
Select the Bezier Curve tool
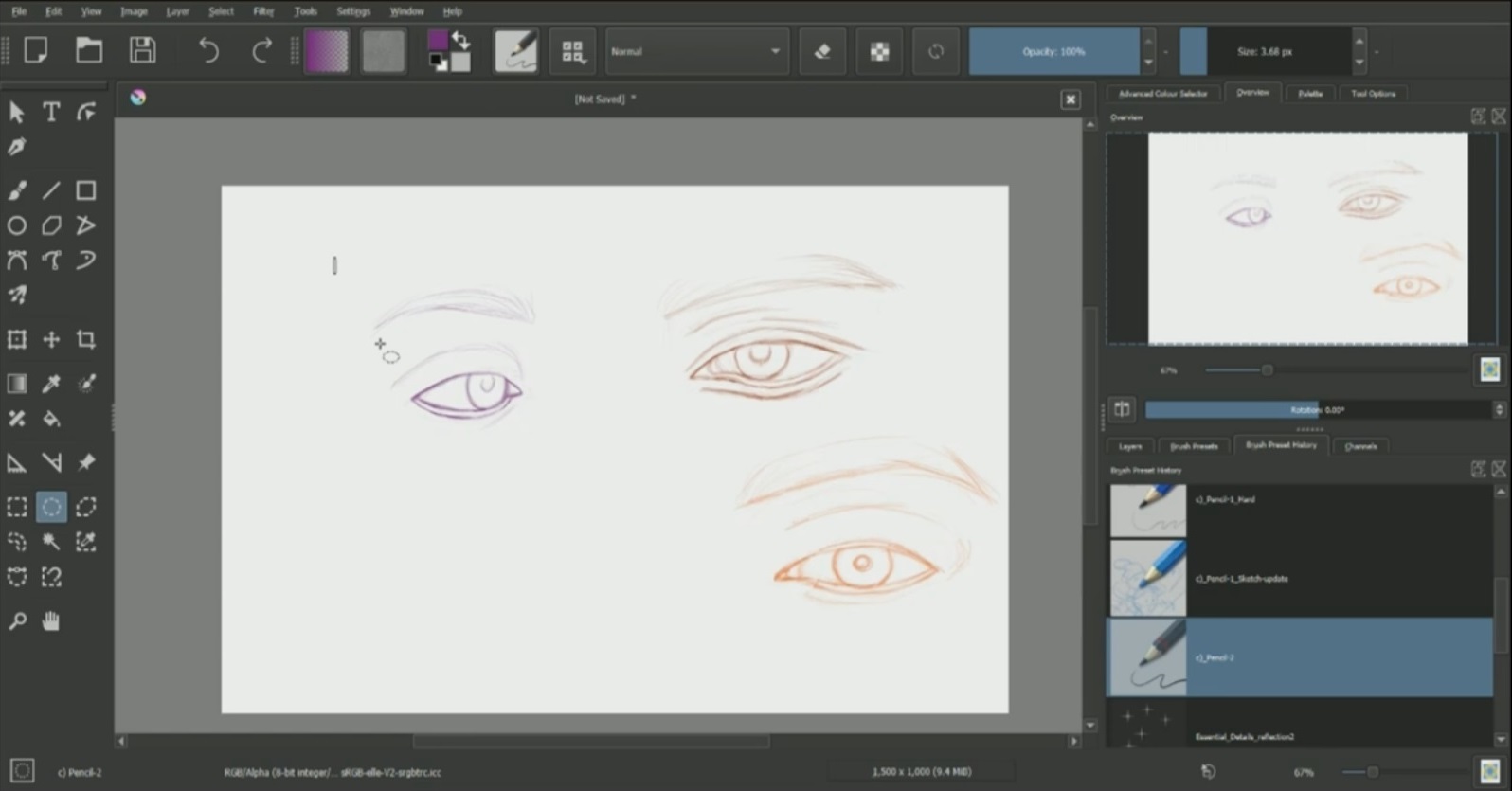tap(17, 260)
